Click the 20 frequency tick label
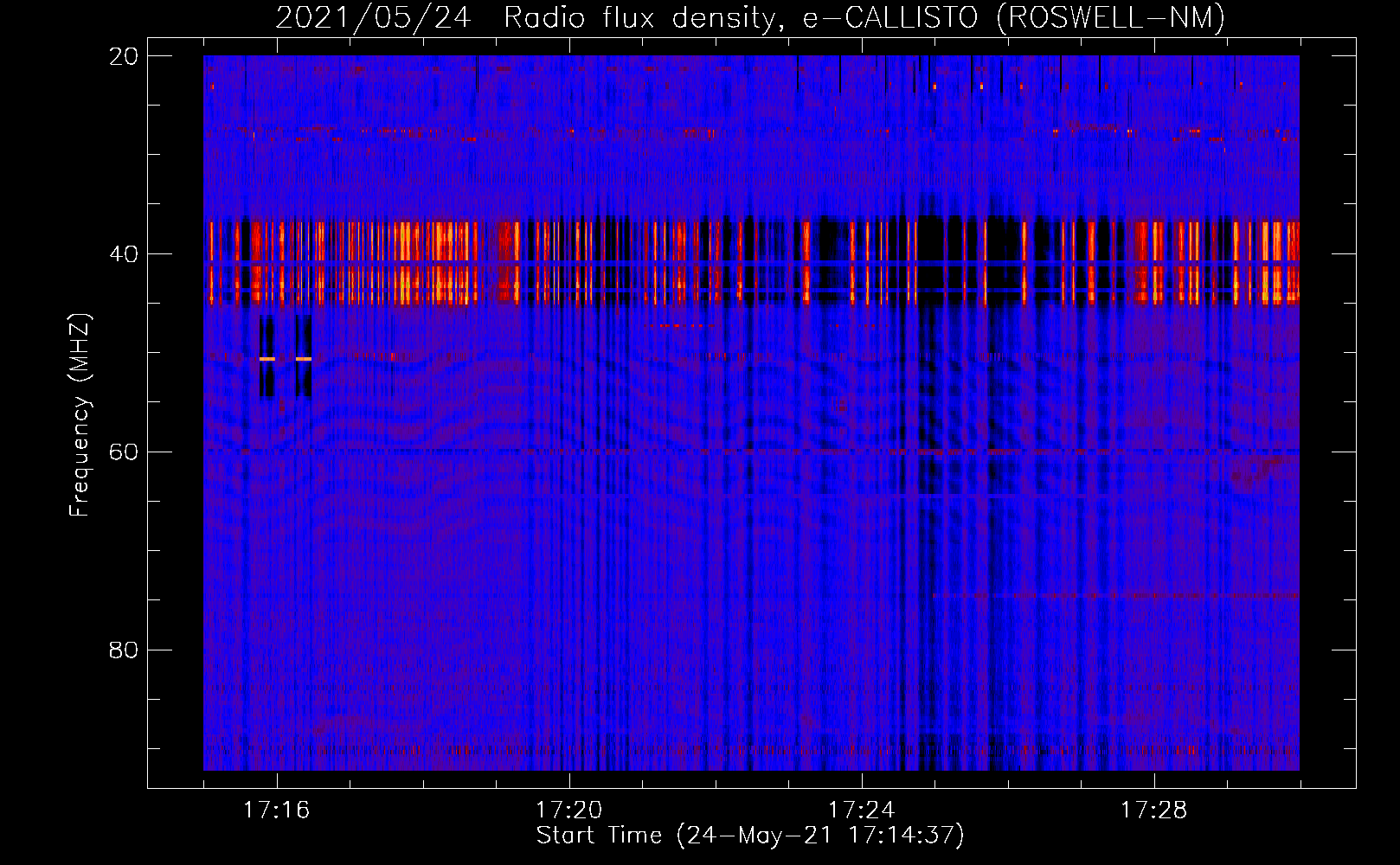 124,56
